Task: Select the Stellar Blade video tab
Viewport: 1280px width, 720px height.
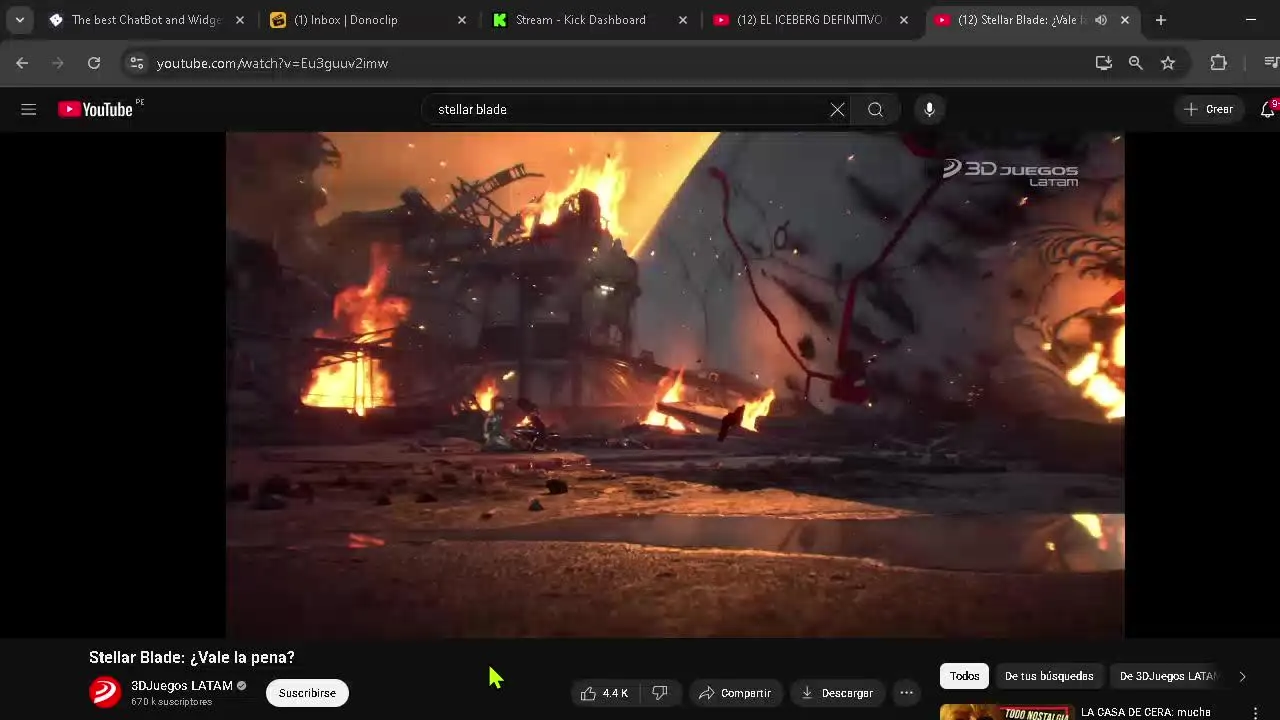Action: (x=1010, y=20)
